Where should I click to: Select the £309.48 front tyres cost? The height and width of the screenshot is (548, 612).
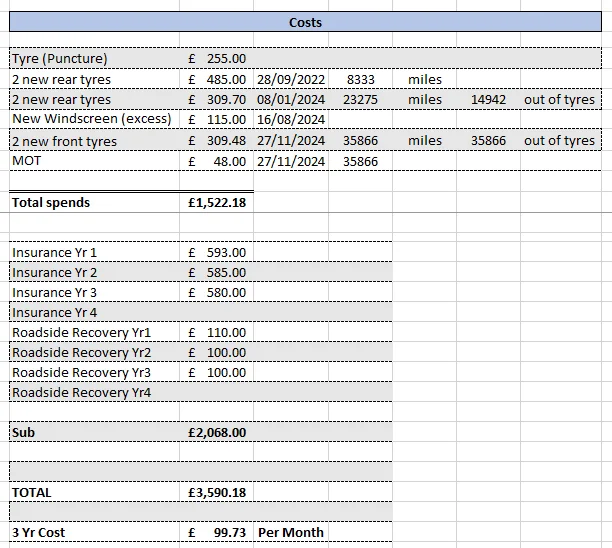[217, 141]
